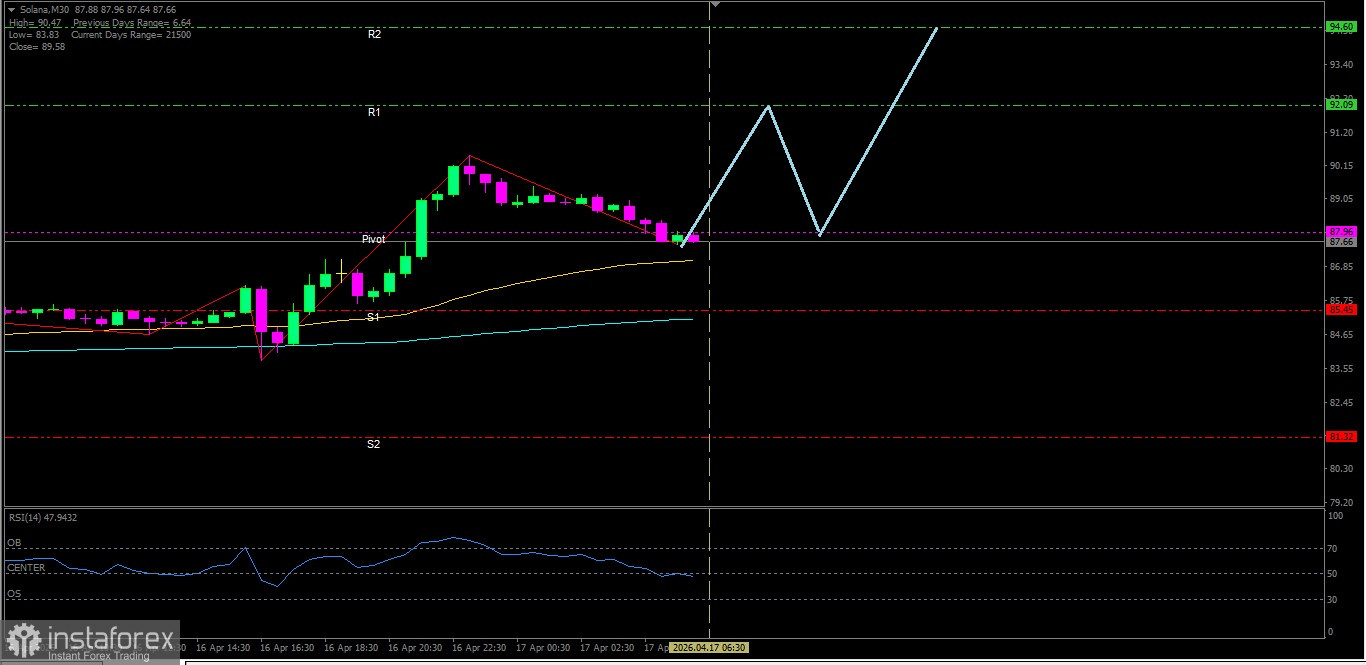Click the chart shift triangle at top
Screen dimensions: 1366x665
[x=715, y=5]
